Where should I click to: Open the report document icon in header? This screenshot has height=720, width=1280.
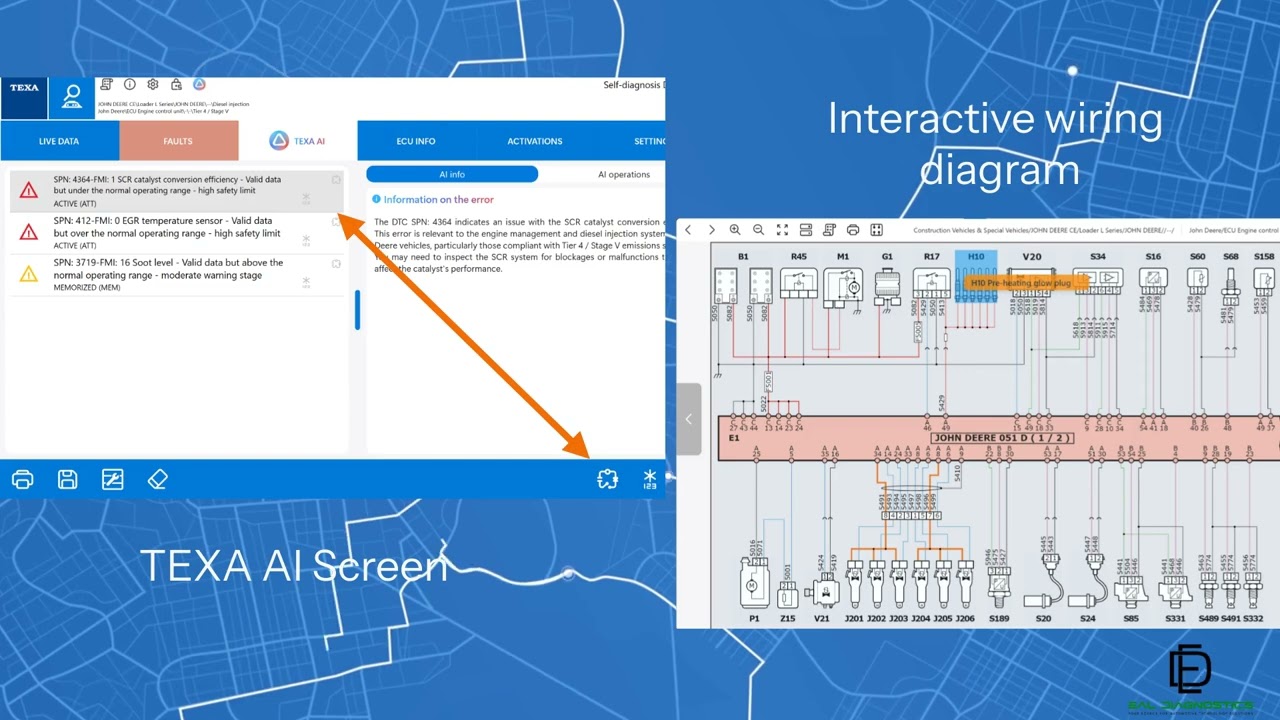(106, 85)
